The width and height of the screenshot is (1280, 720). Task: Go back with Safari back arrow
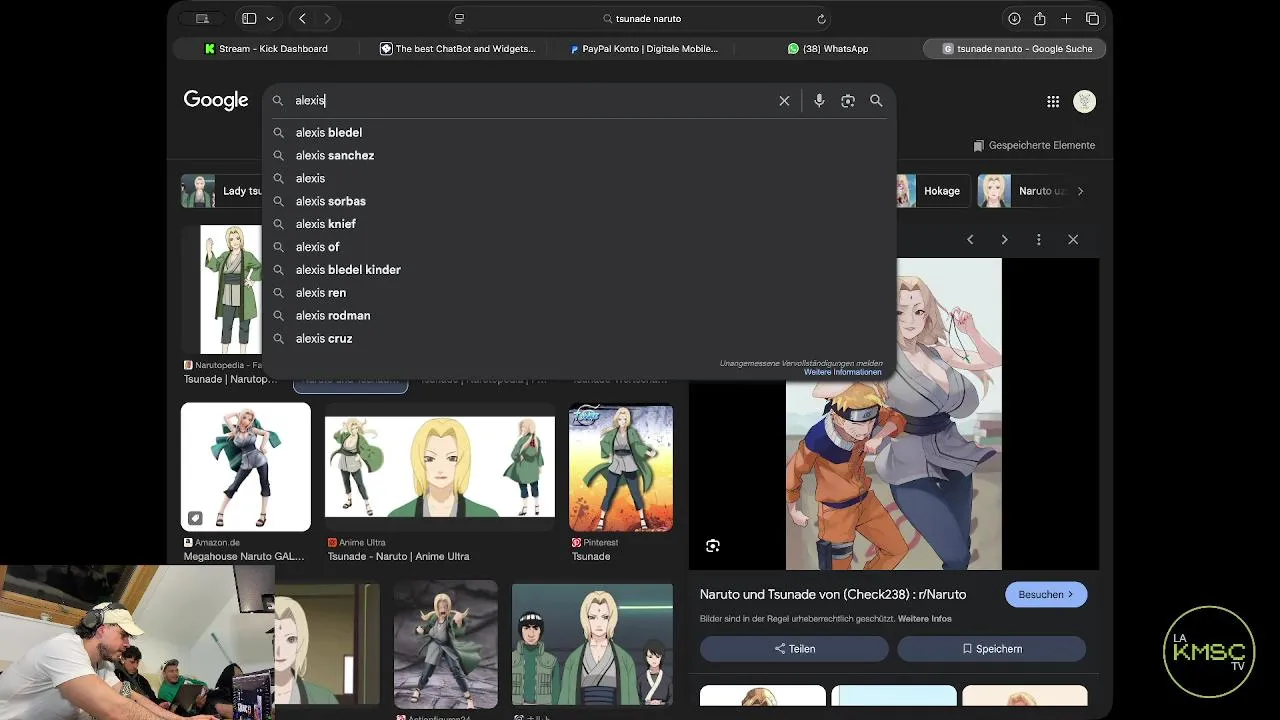(x=302, y=18)
